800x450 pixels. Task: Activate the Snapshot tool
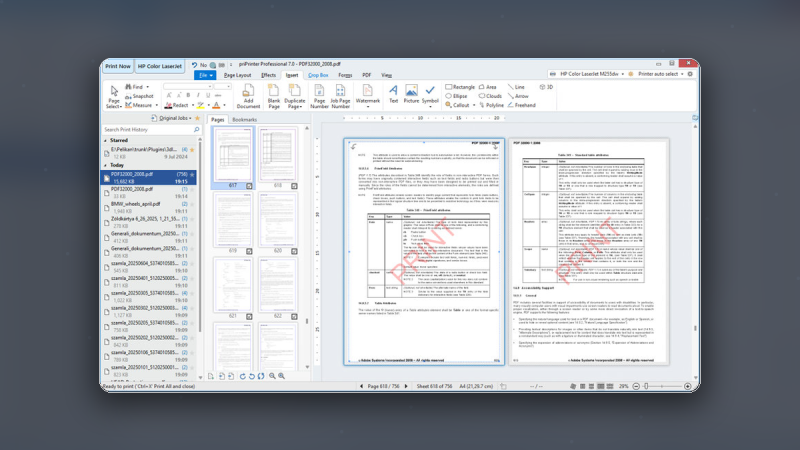point(139,96)
